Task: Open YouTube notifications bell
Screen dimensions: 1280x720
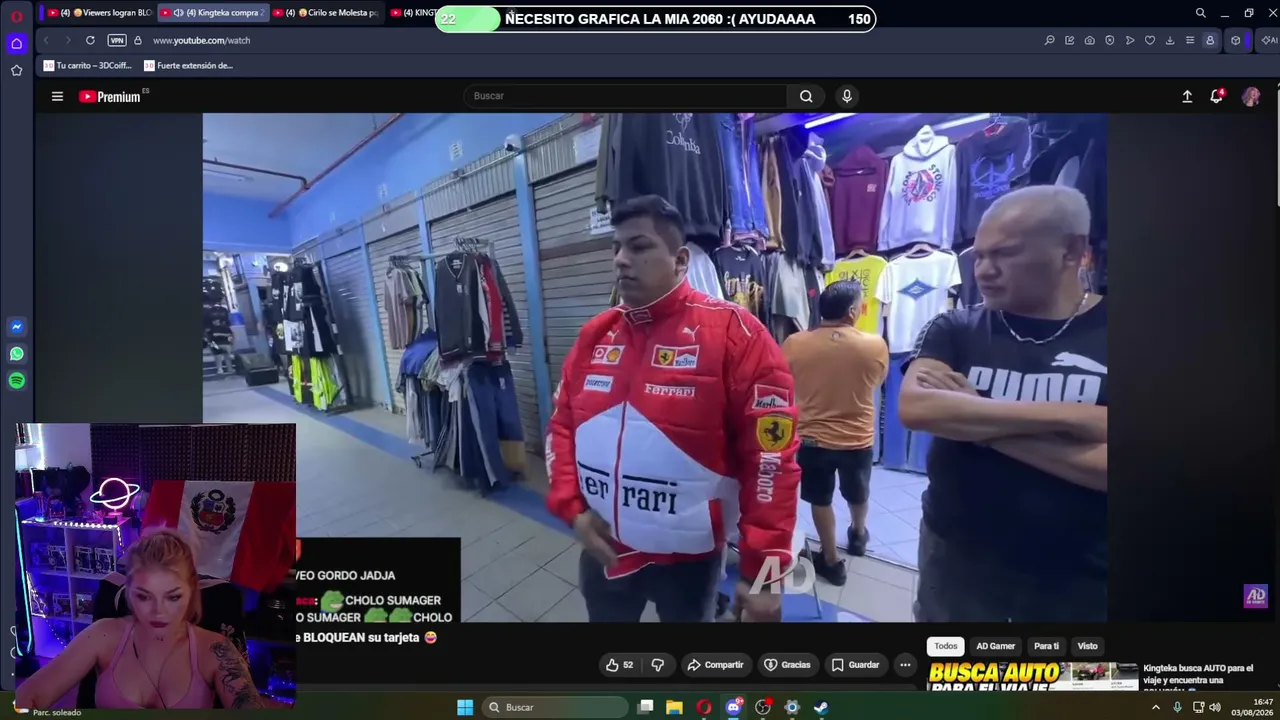Action: pyautogui.click(x=1217, y=96)
